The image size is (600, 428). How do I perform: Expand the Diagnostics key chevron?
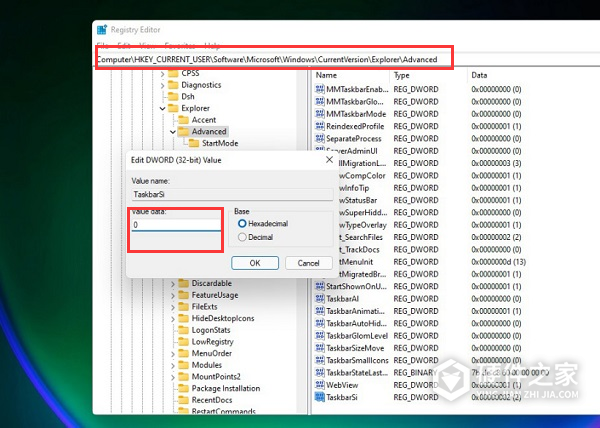[x=160, y=85]
